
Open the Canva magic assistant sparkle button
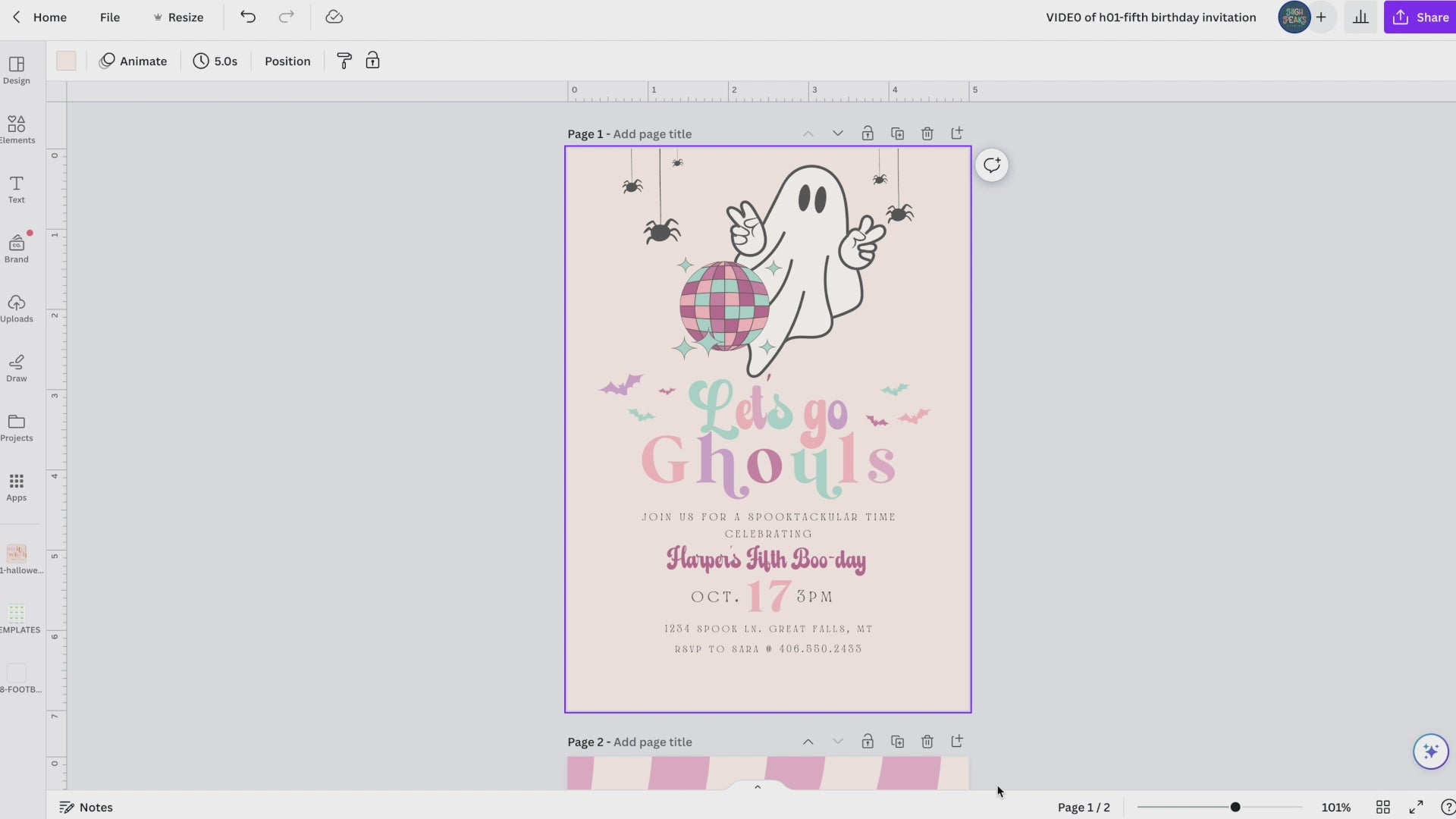[1430, 751]
